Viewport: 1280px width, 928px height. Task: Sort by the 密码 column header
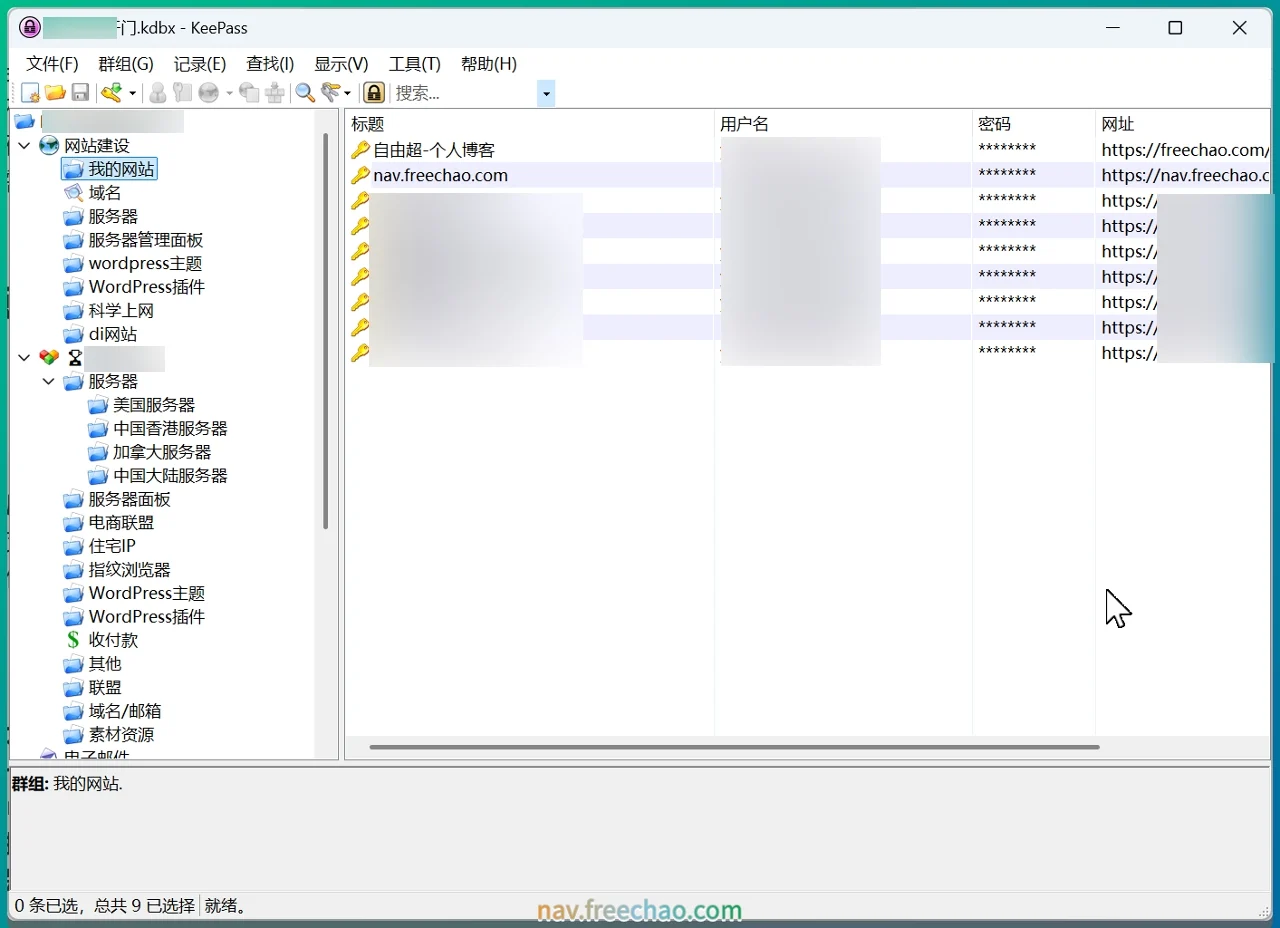click(x=1034, y=124)
